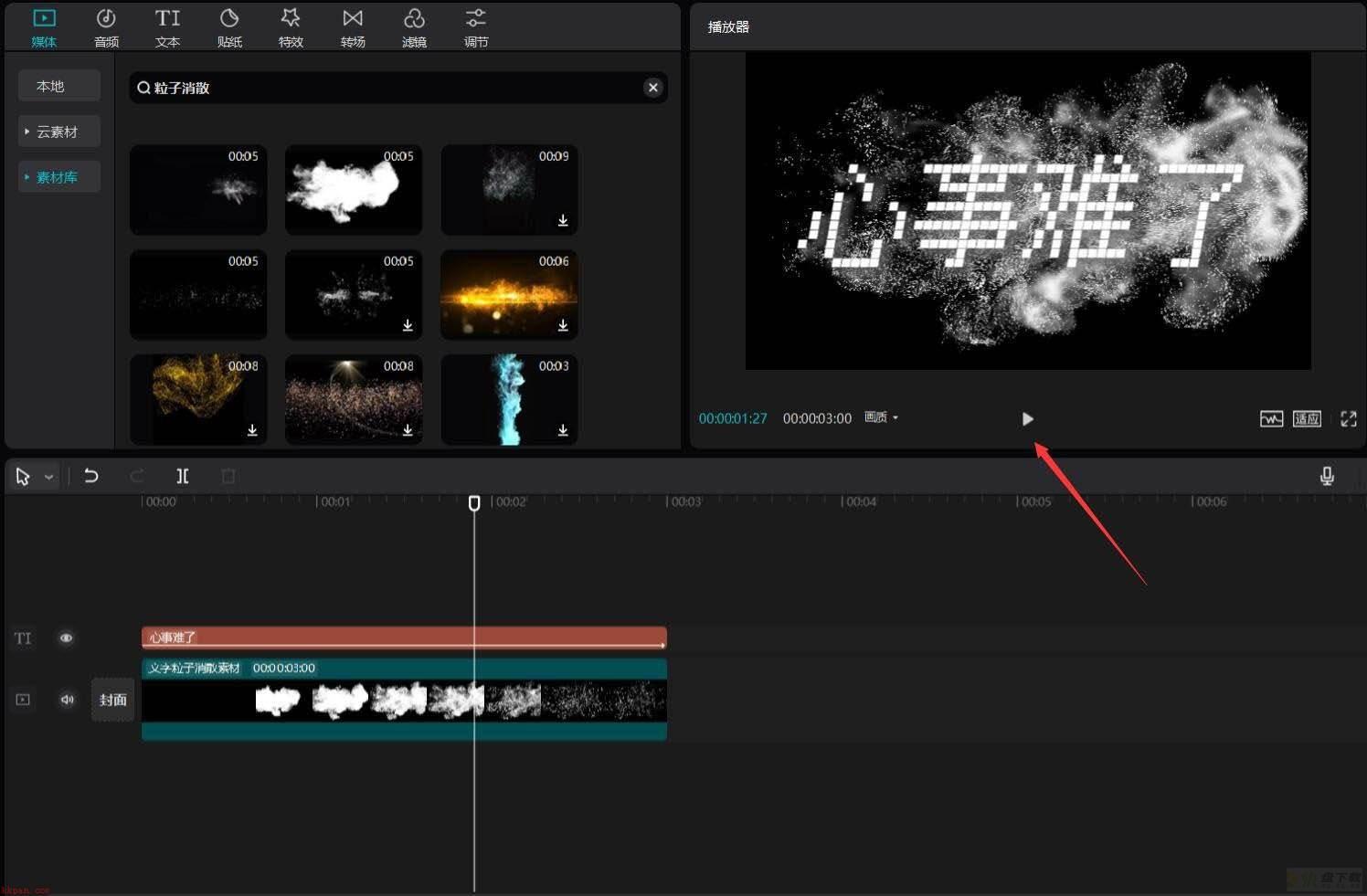Screen dimensions: 1367x896
Task: Download the blue smoke column clip
Action: (x=563, y=430)
